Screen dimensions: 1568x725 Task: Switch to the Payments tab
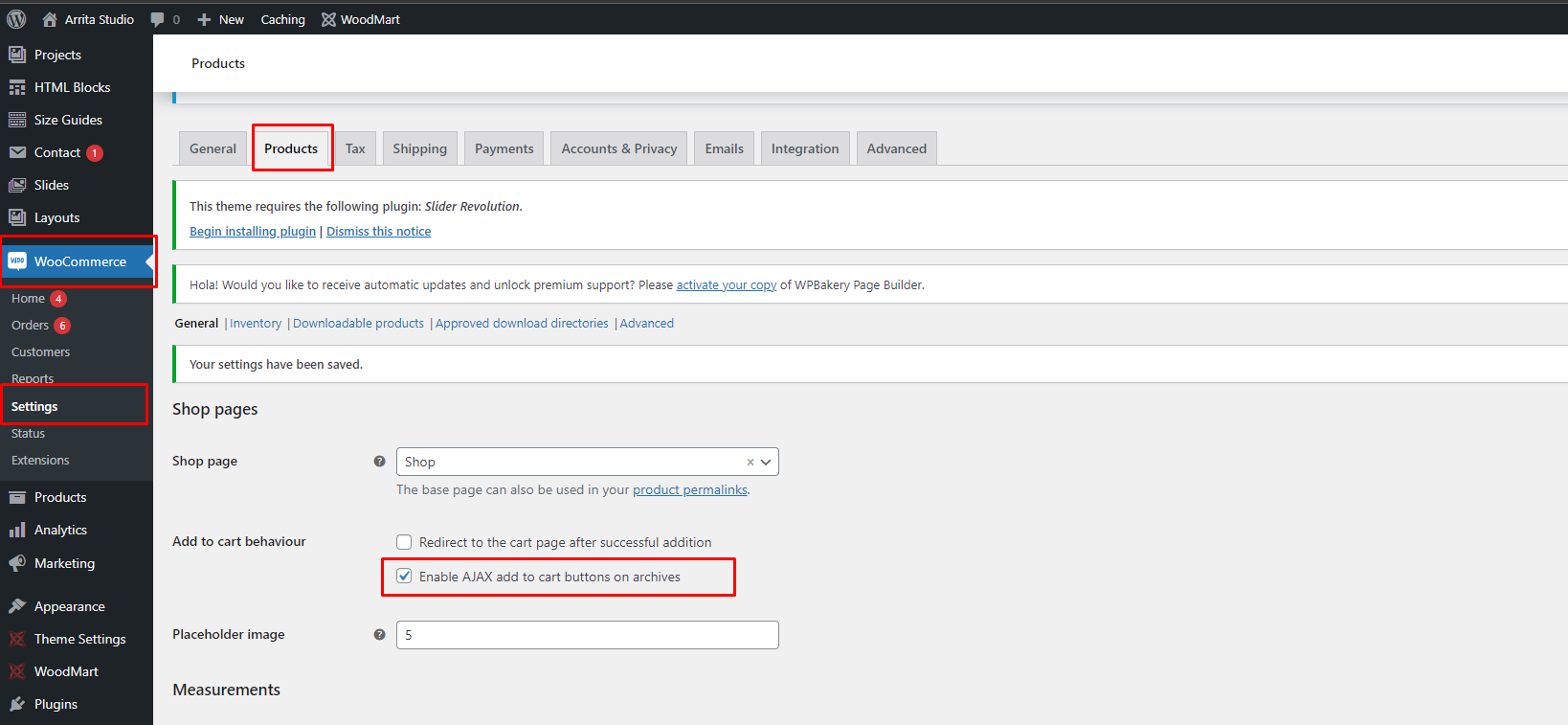pos(504,148)
